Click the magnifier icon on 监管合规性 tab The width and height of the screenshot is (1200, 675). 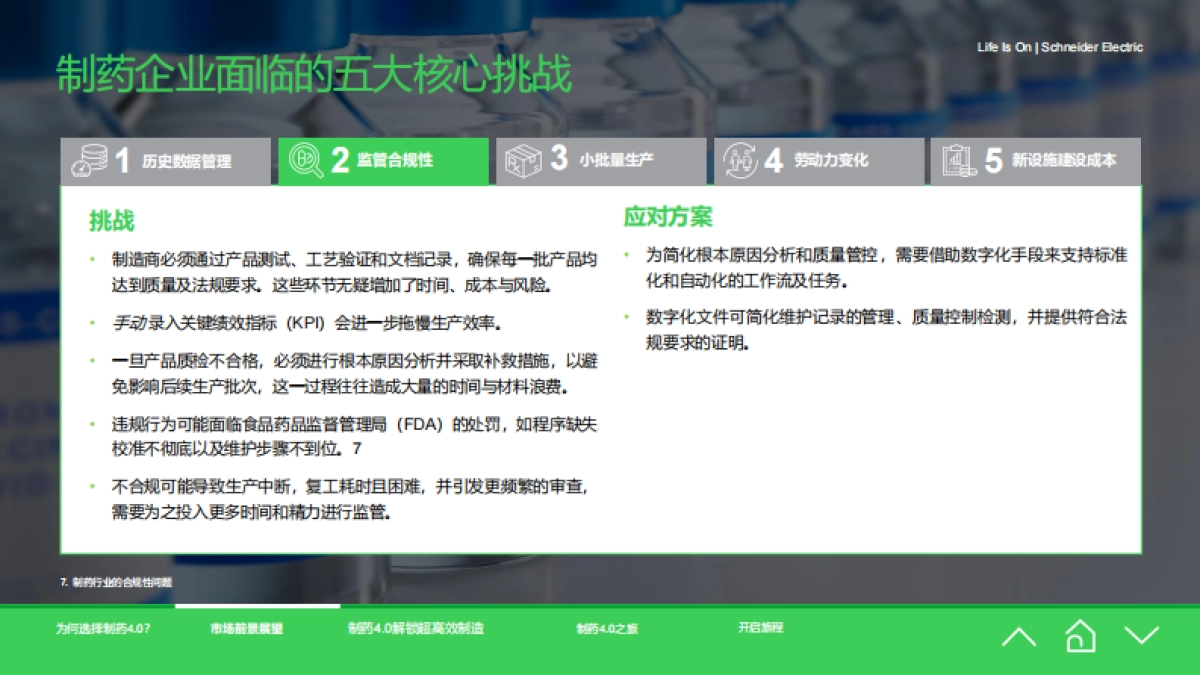(x=305, y=160)
